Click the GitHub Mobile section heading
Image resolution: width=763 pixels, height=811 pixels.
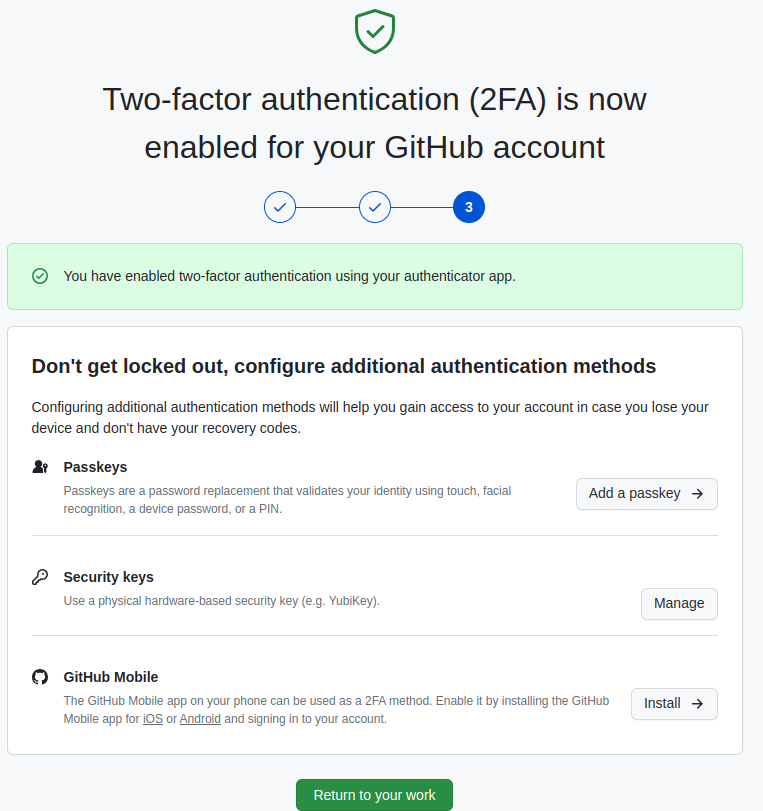(113, 676)
